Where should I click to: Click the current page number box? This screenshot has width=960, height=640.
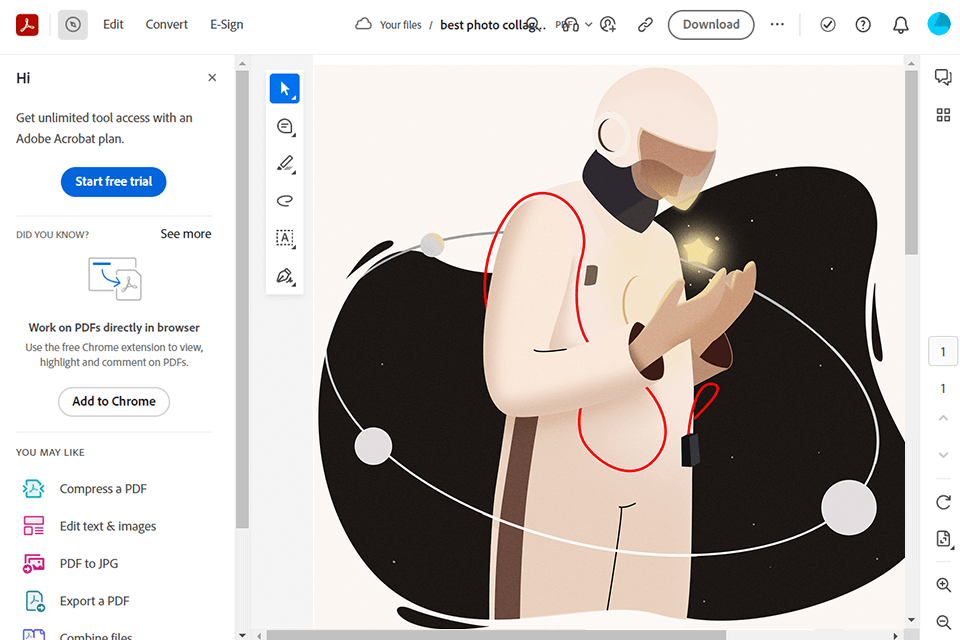(x=943, y=352)
